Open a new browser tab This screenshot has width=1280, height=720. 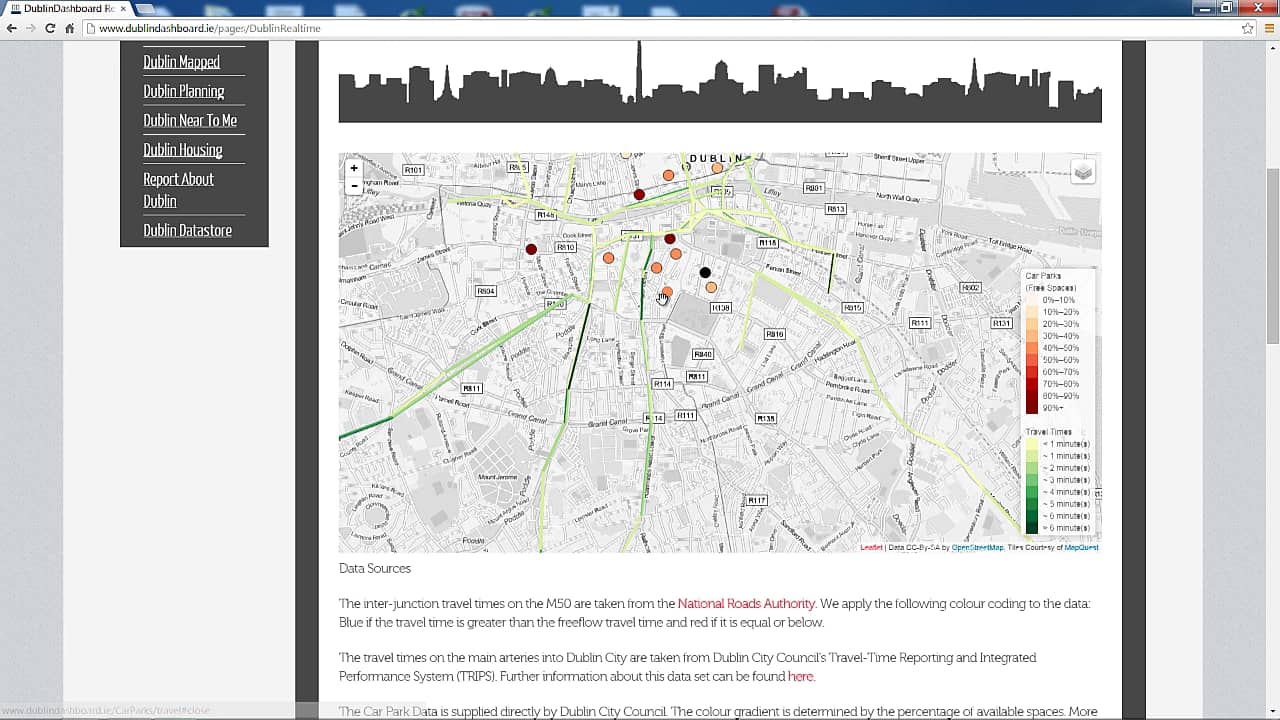pyautogui.click(x=146, y=9)
